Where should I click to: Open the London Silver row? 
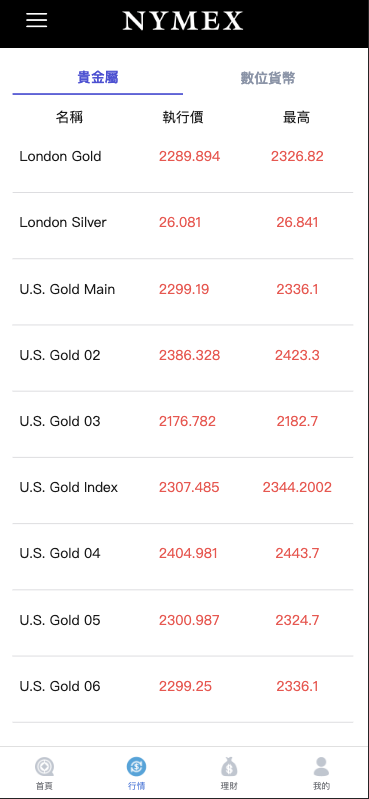tap(182, 226)
